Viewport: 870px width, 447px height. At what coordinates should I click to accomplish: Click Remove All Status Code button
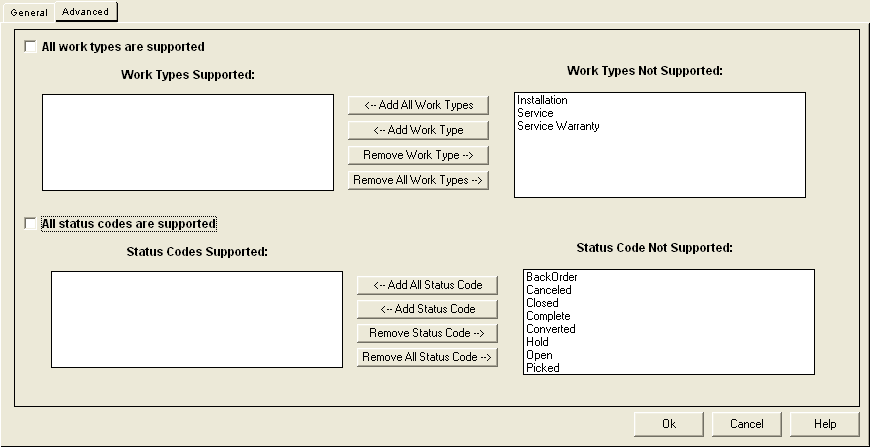[x=427, y=357]
